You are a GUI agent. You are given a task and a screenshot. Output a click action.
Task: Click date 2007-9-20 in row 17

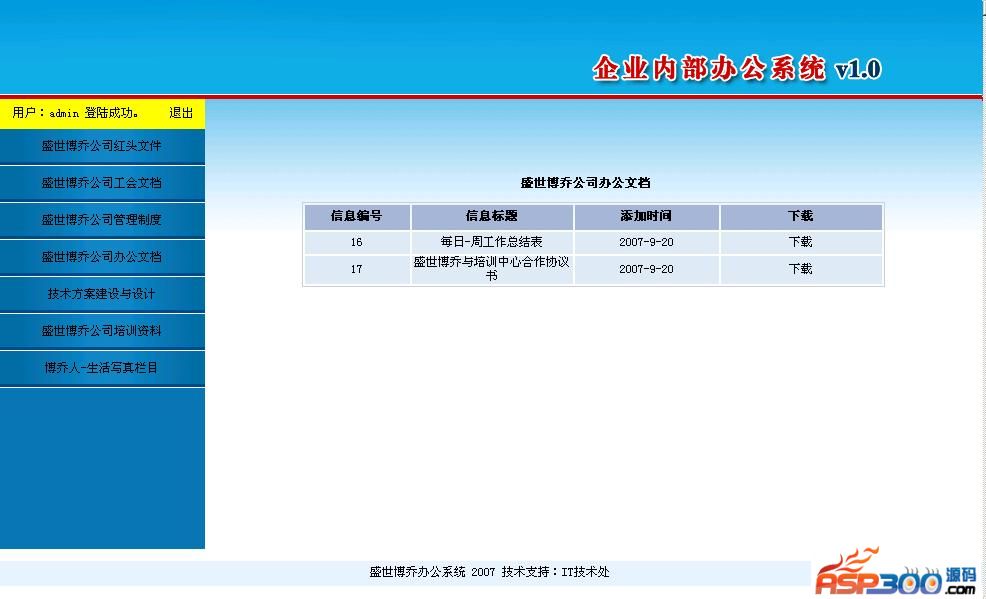[x=646, y=269]
